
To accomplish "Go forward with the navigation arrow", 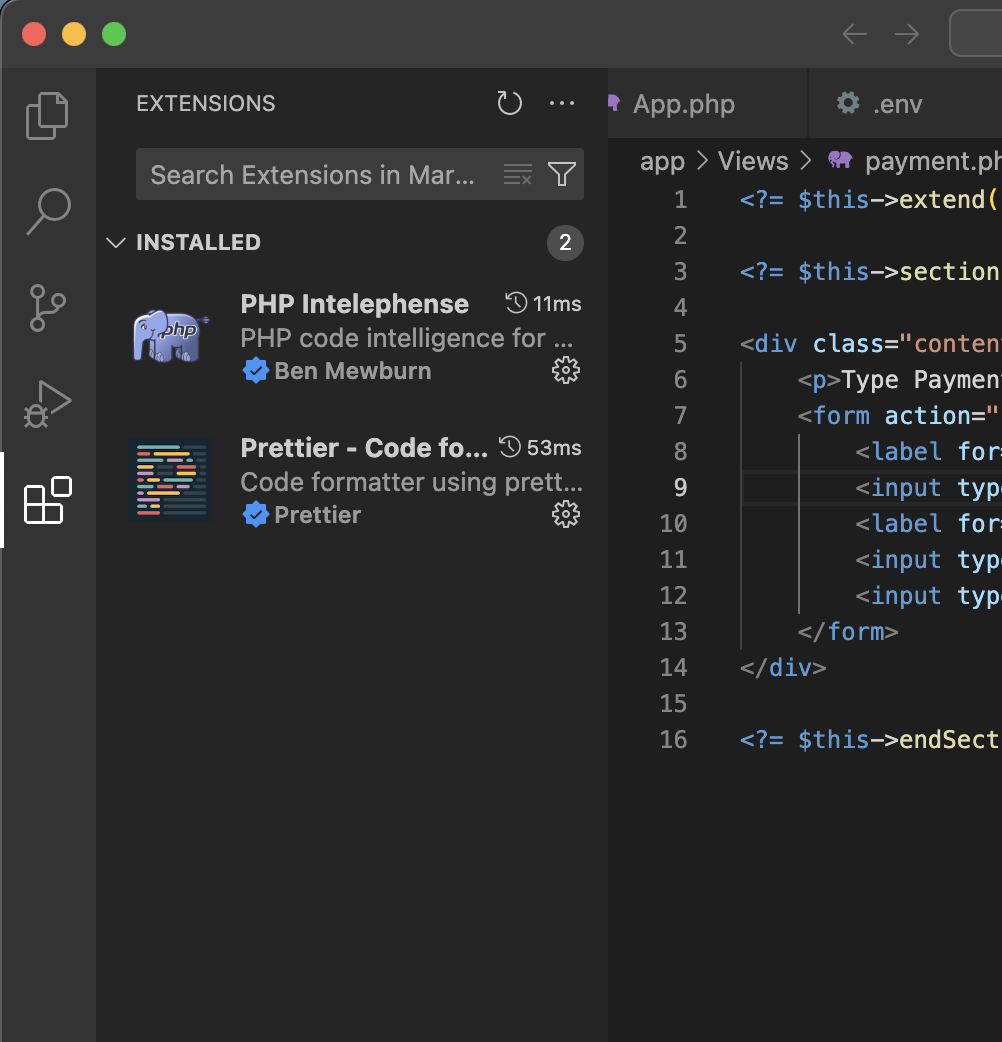I will (x=907, y=34).
